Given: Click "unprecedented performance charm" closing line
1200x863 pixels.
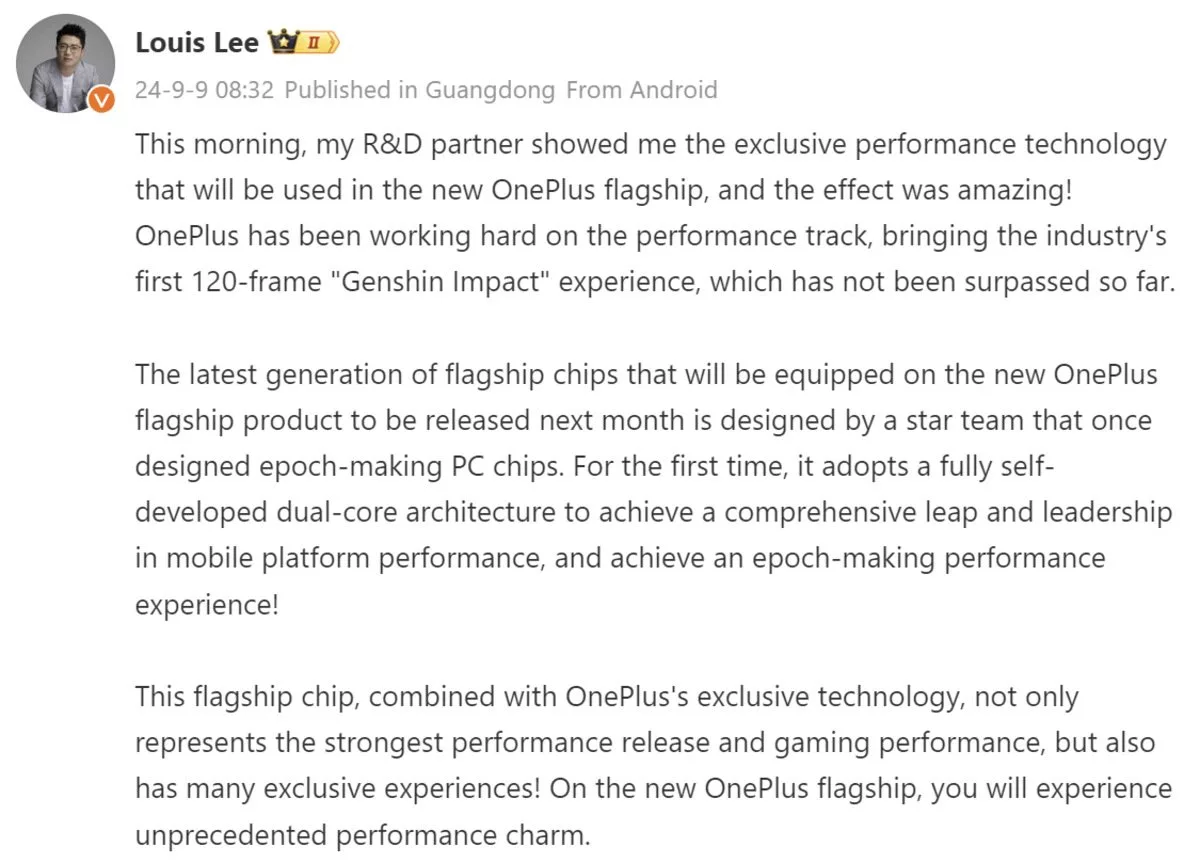Looking at the screenshot, I should (362, 834).
